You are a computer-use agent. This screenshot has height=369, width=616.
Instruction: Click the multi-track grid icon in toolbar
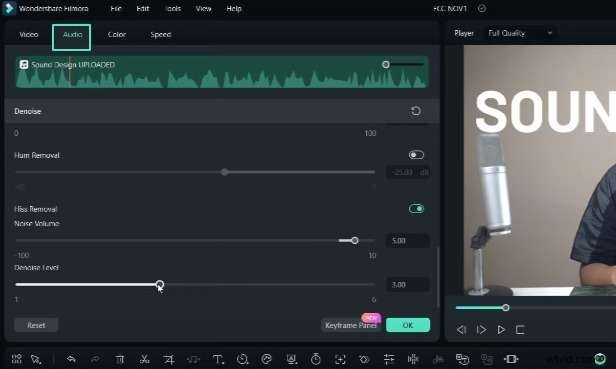click(x=16, y=359)
